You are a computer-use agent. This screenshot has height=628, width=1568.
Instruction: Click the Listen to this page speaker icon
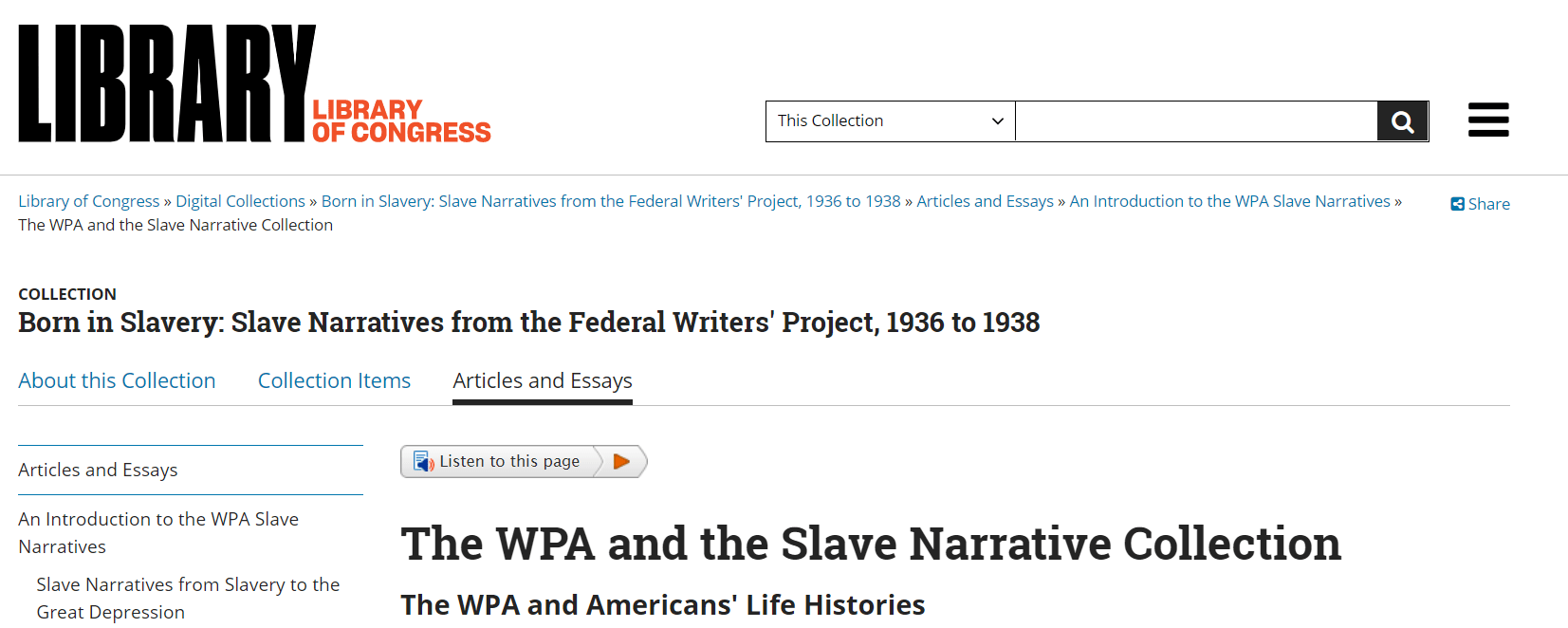click(424, 462)
